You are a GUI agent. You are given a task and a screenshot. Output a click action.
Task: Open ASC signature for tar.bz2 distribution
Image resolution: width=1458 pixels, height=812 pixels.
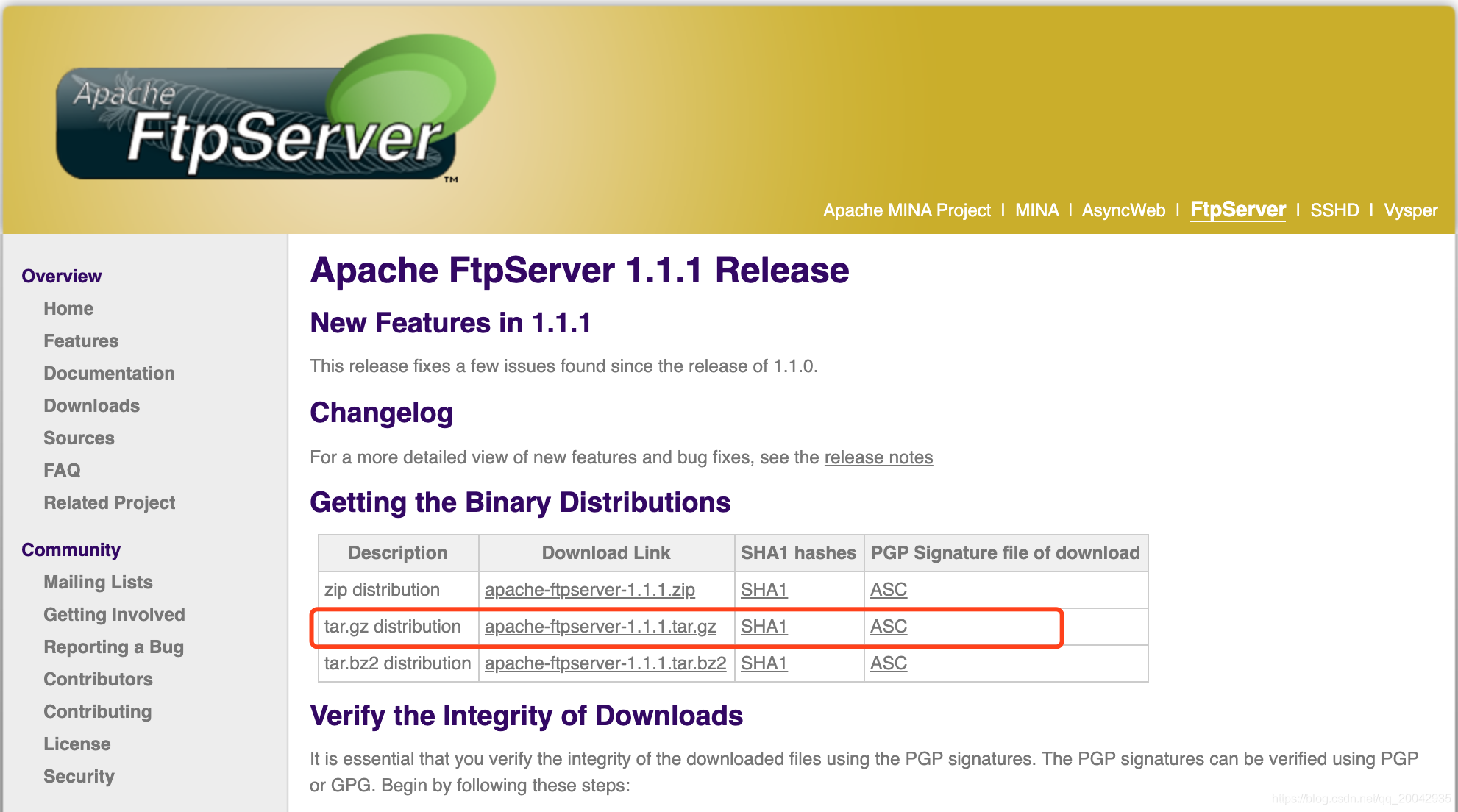[888, 663]
